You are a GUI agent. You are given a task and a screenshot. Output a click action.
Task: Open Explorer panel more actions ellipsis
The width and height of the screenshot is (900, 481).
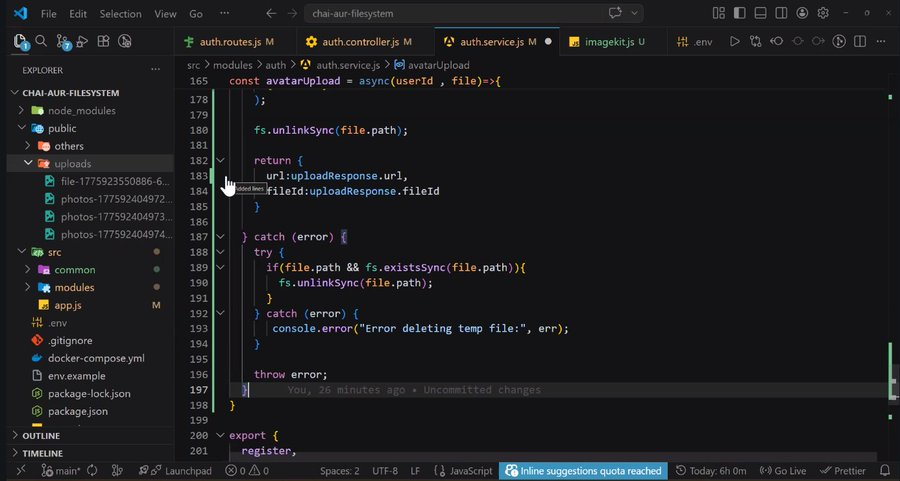[x=156, y=69]
